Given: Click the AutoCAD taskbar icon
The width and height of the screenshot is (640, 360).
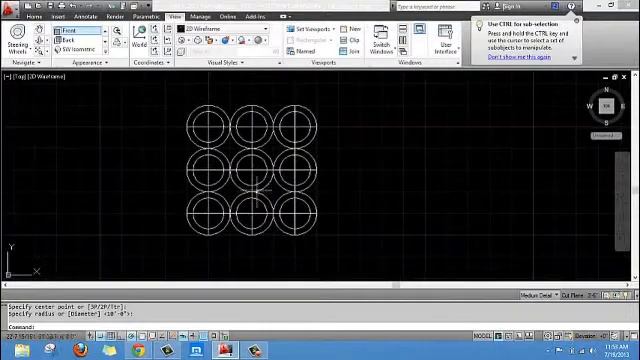Looking at the screenshot, I should tap(225, 350).
